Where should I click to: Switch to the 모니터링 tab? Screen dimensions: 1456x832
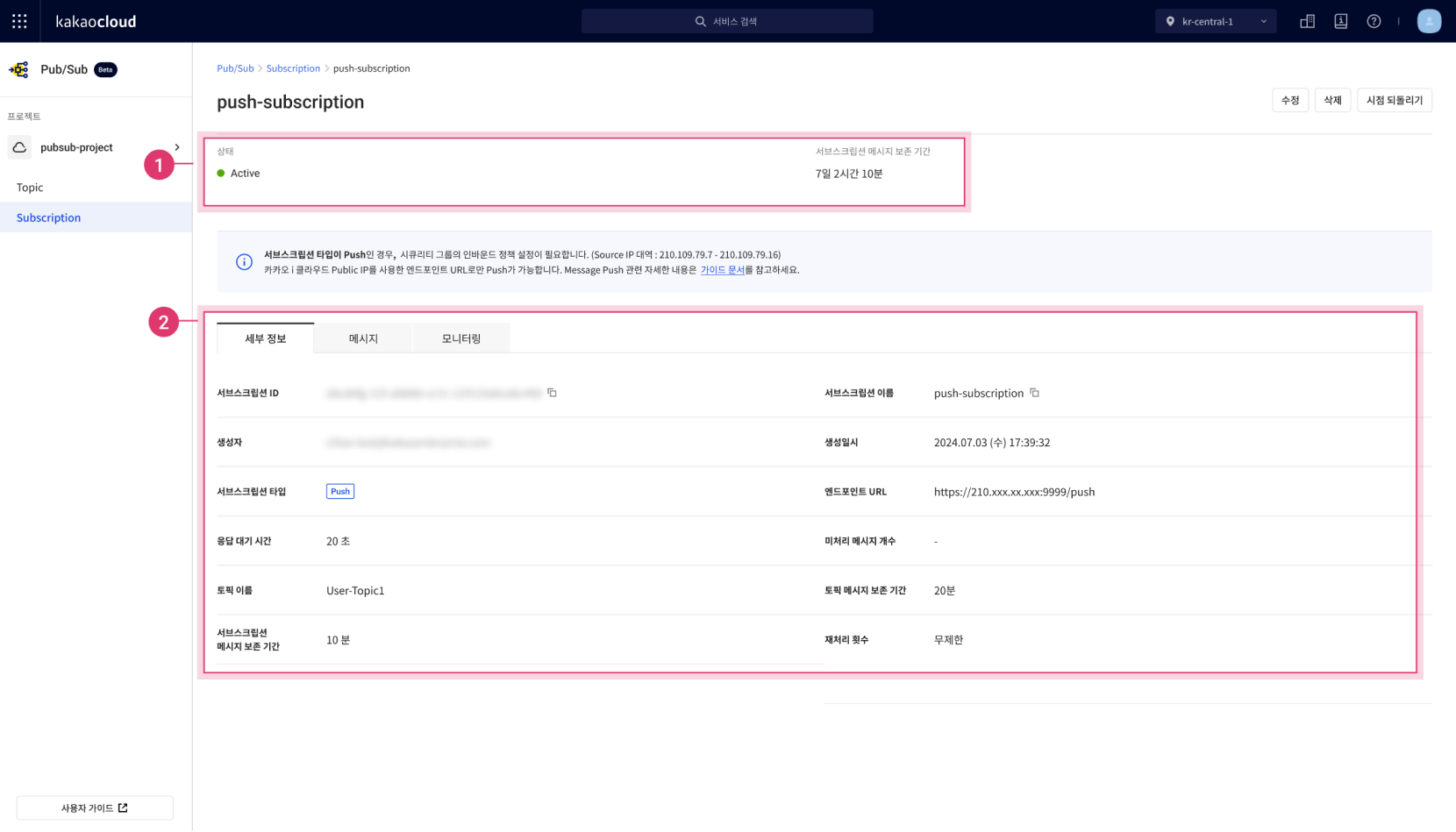461,338
